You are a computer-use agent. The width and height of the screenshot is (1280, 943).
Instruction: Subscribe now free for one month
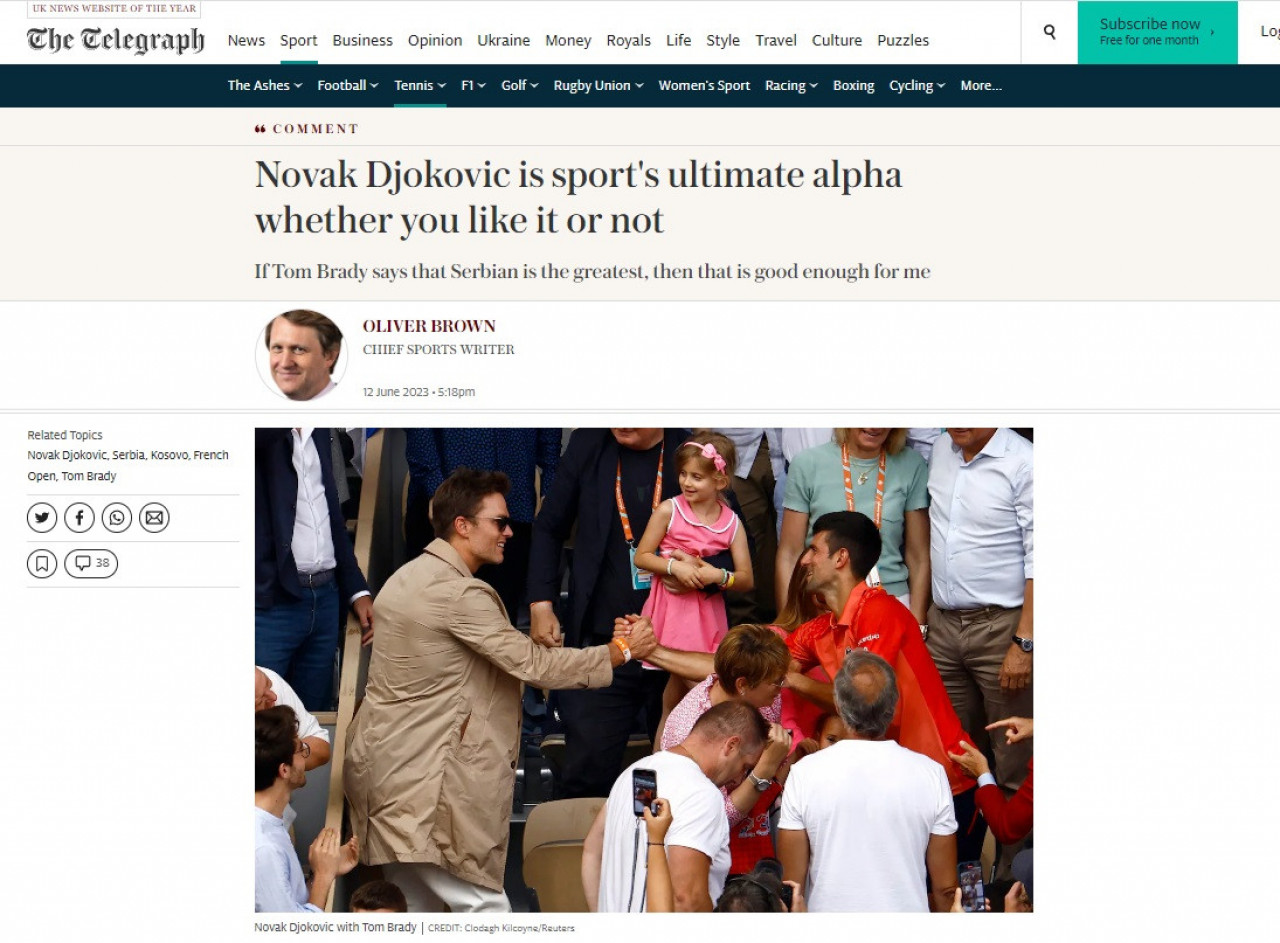pos(1157,32)
